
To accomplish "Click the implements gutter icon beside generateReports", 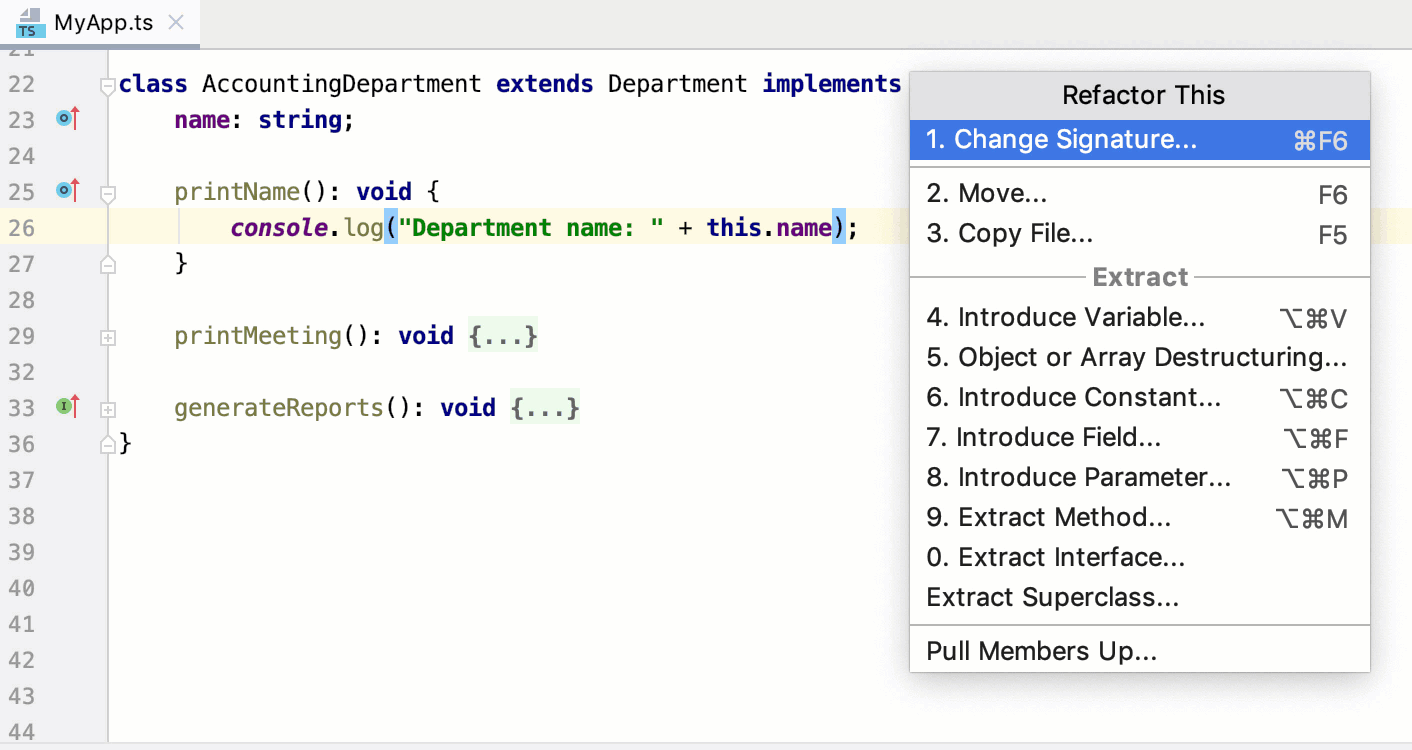I will click(x=67, y=406).
